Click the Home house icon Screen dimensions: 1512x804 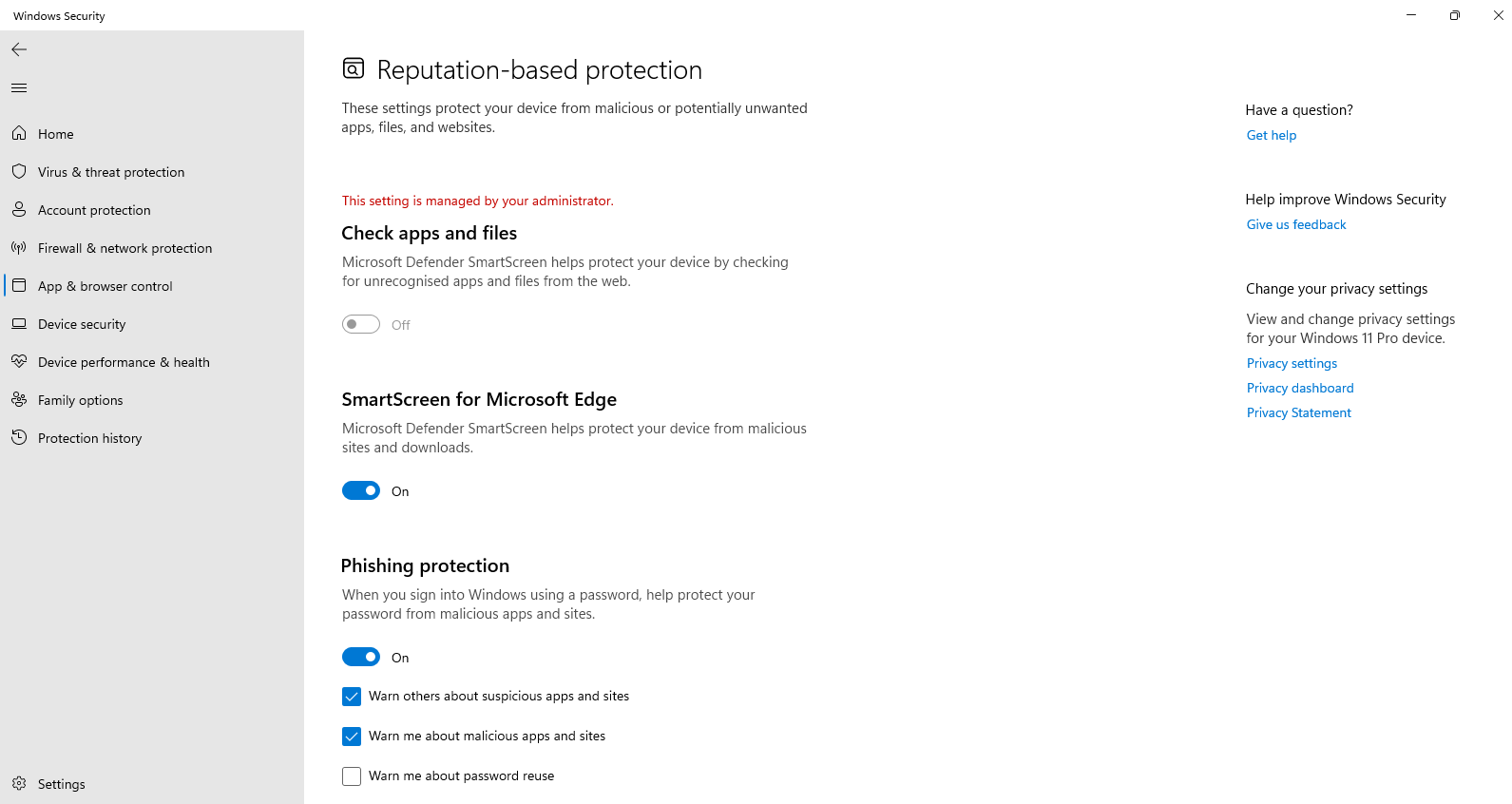pos(19,134)
